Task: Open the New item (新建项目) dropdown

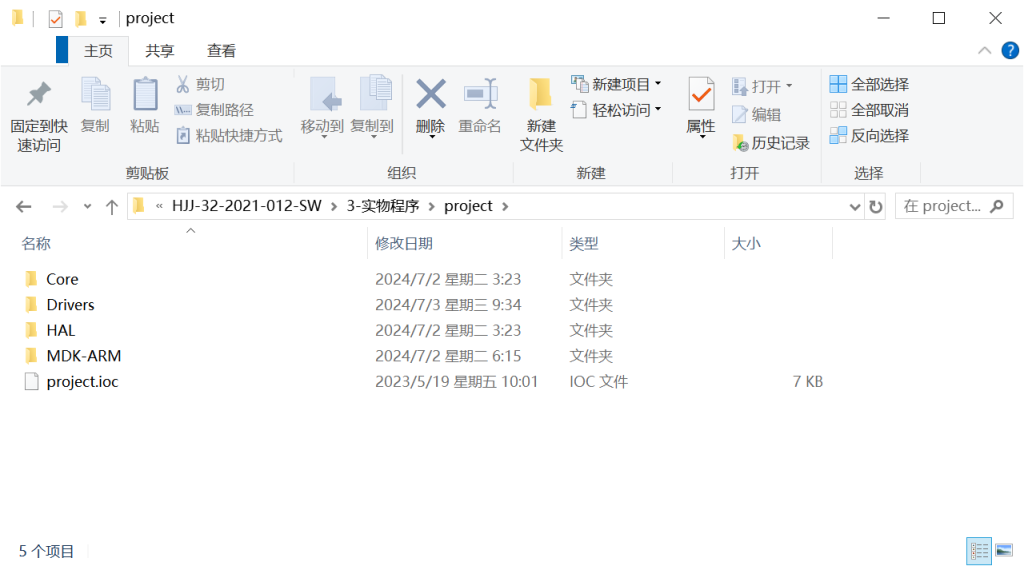Action: [616, 84]
